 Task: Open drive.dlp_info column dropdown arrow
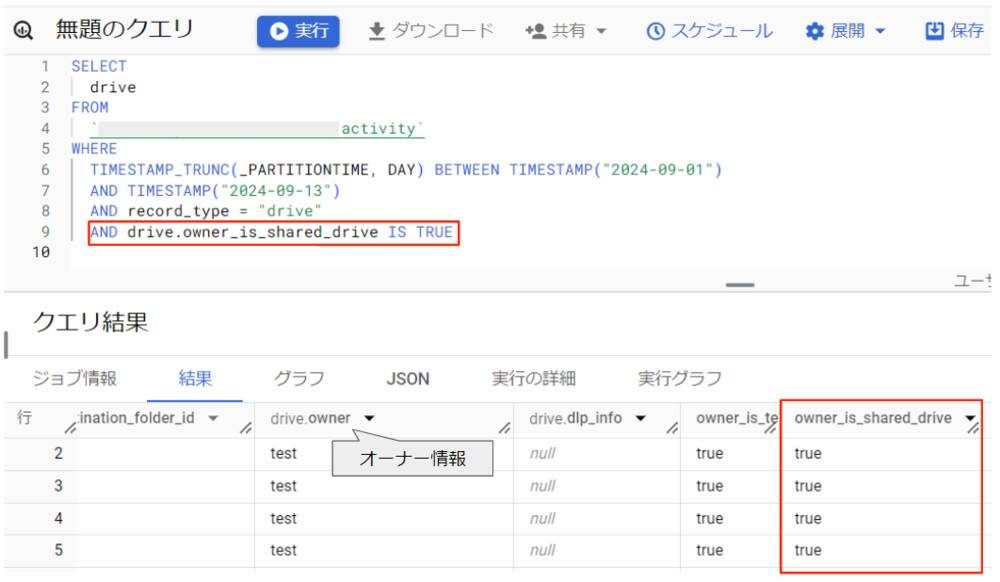click(641, 418)
